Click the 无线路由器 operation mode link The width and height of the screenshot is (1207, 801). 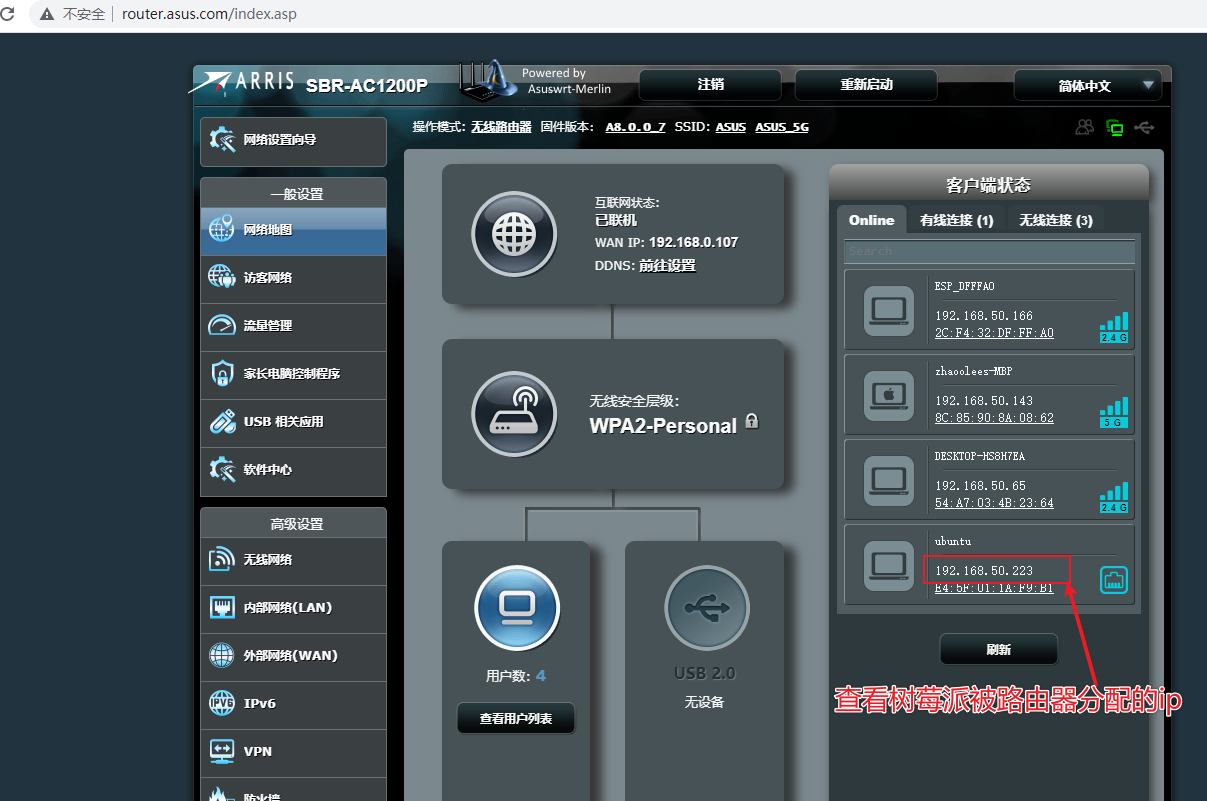(501, 128)
